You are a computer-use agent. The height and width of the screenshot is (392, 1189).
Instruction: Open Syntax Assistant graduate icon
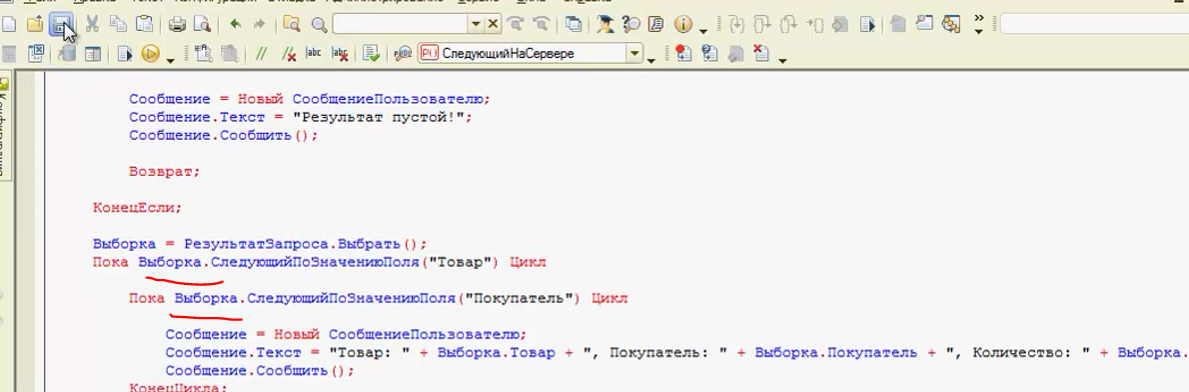[606, 24]
